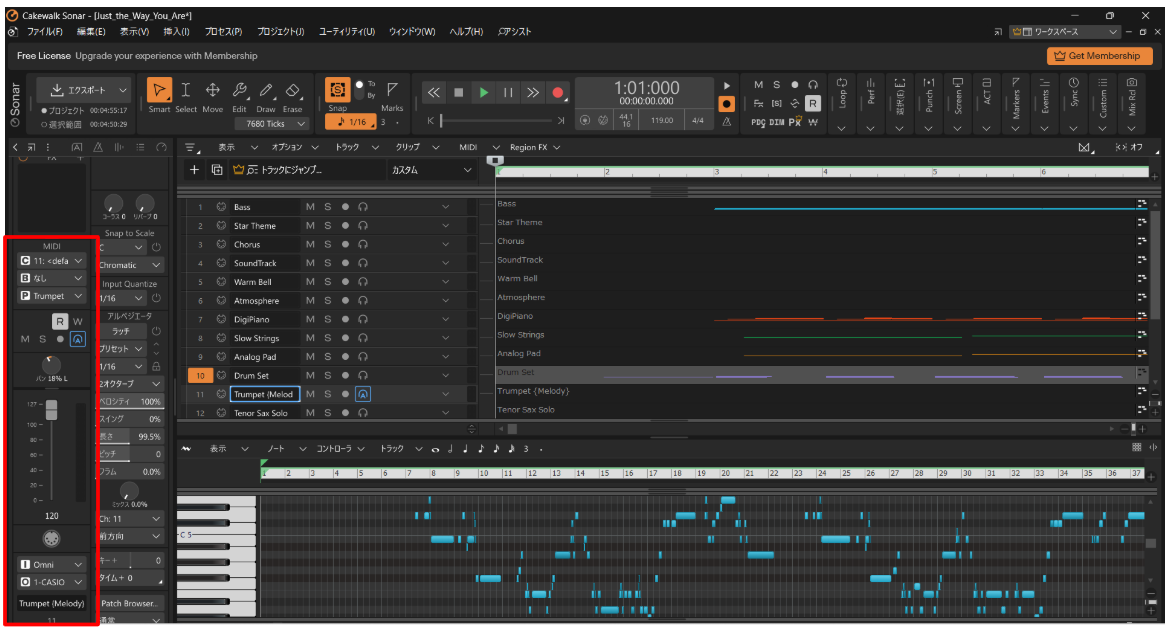Click the Sync clock icon
This screenshot has height=629, width=1171.
1073,84
